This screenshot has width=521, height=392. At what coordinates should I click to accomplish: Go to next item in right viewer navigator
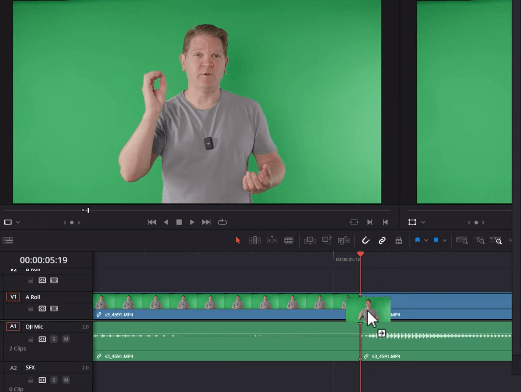click(483, 222)
